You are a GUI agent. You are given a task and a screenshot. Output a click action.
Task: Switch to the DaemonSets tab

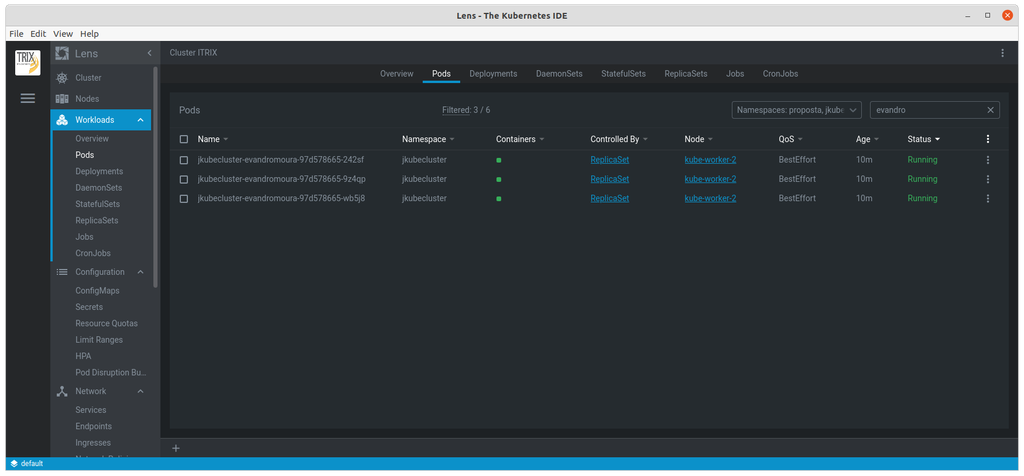[x=559, y=74]
